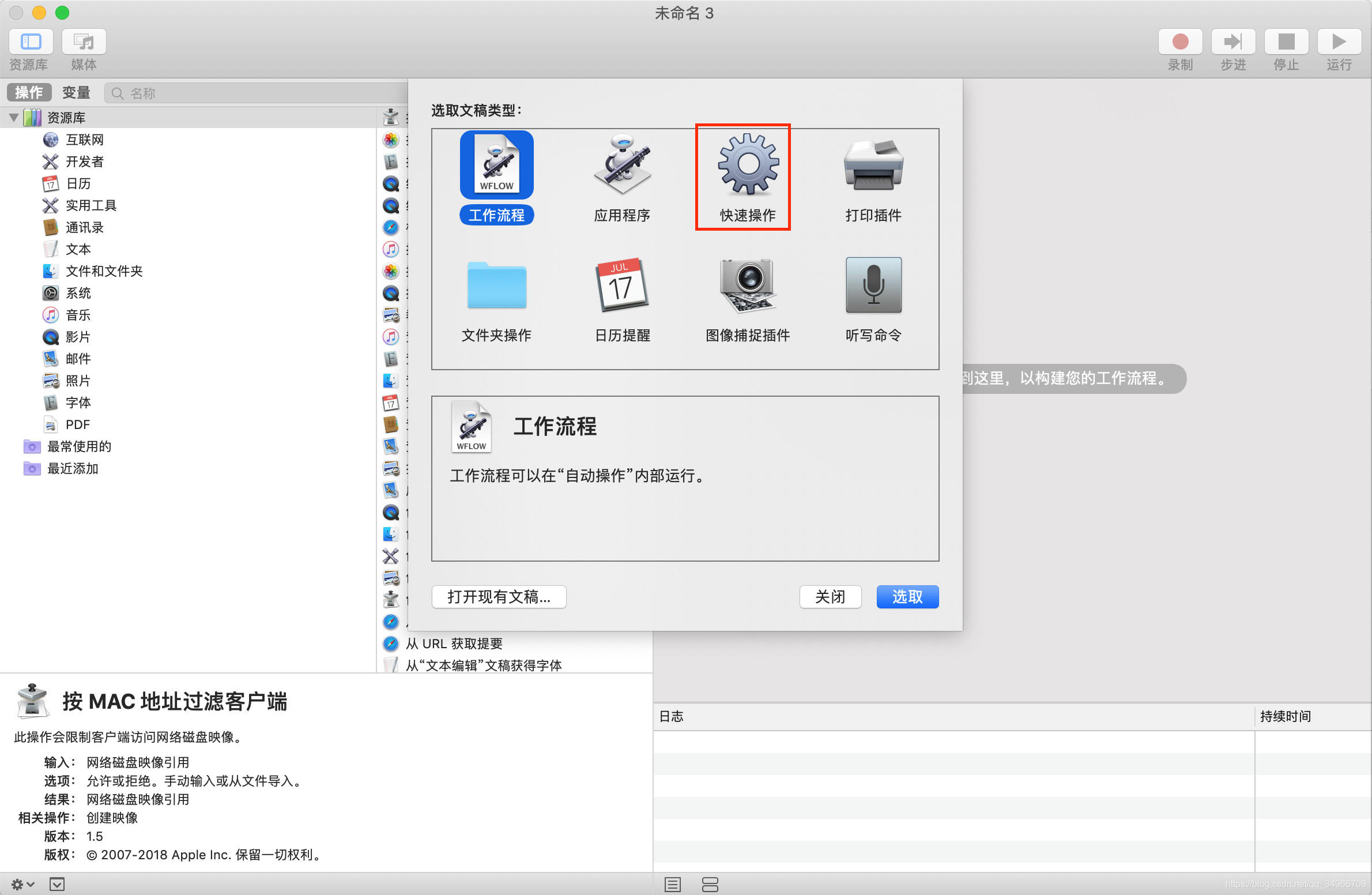This screenshot has height=895, width=1372.
Task: Choose the 听写命令 microphone icon
Action: [873, 285]
